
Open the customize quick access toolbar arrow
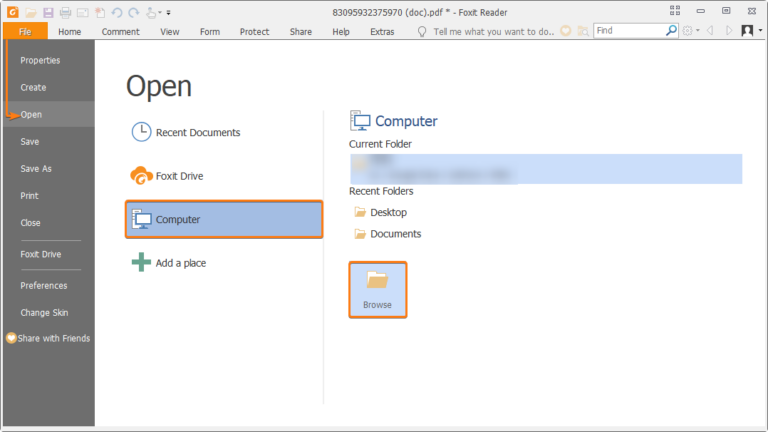168,13
